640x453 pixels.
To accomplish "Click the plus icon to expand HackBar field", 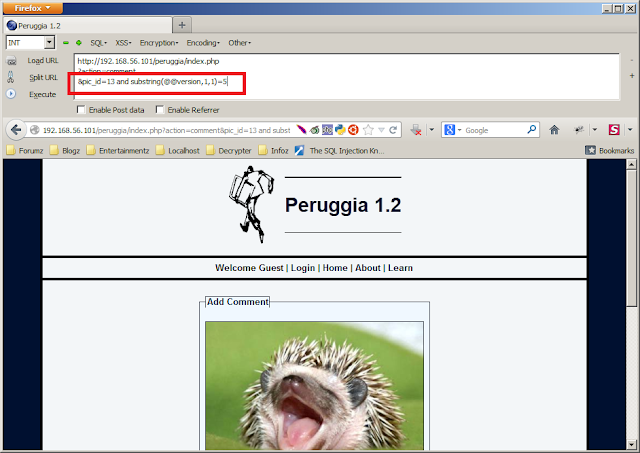I will [x=632, y=76].
